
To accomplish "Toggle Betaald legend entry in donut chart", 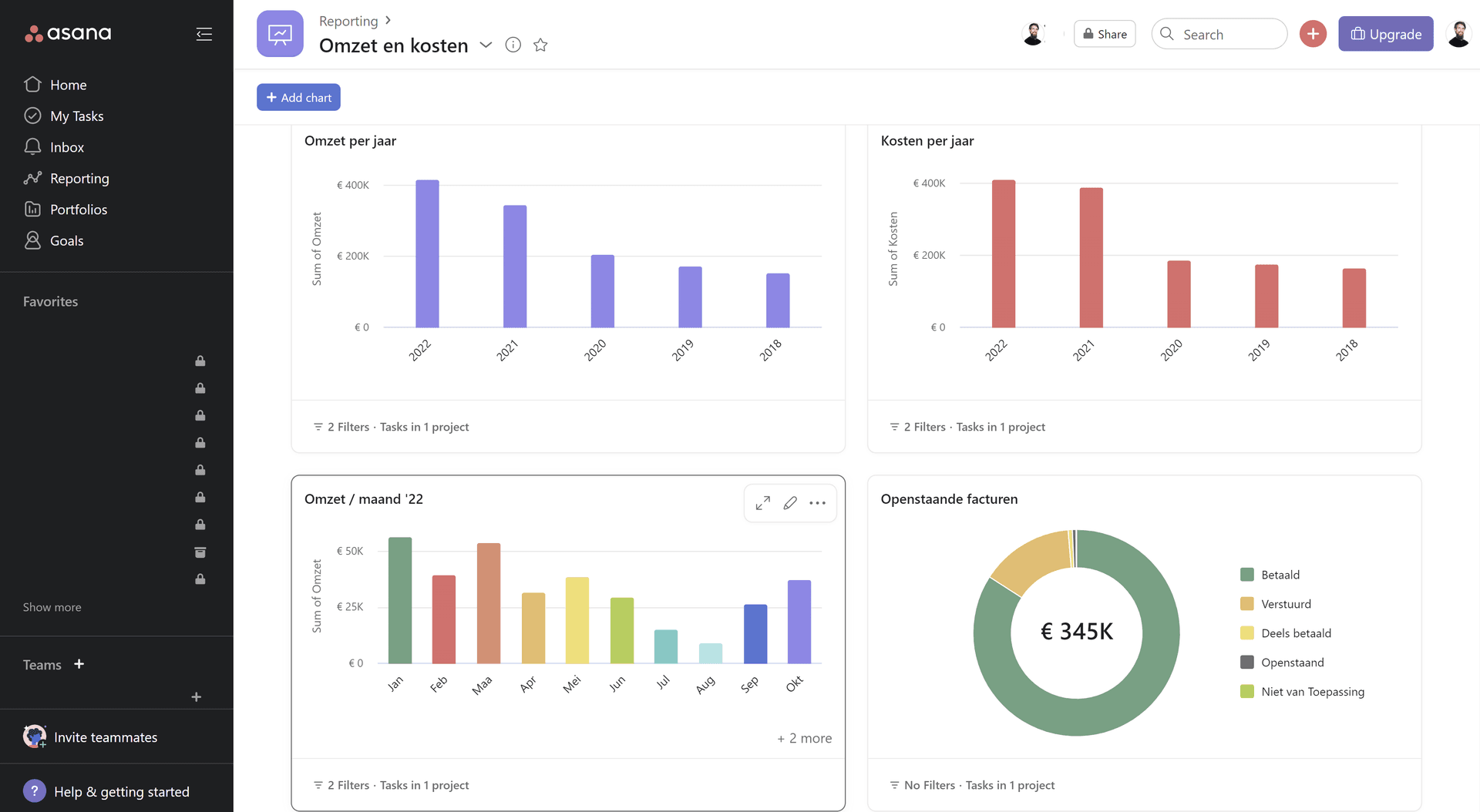I will pyautogui.click(x=1280, y=575).
